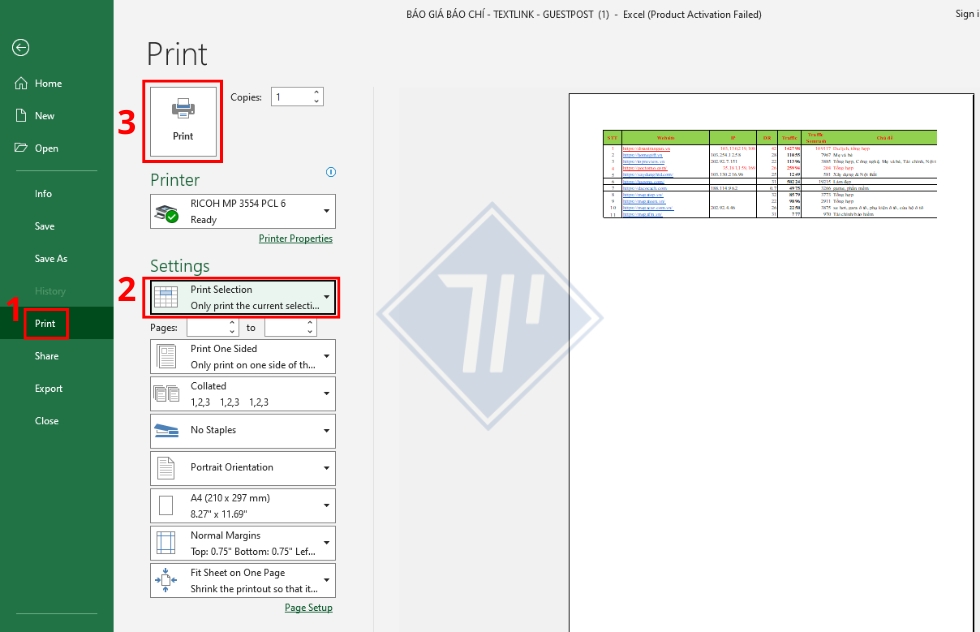Open the Print Selection dropdown arrow
This screenshot has width=980, height=632.
(326, 295)
